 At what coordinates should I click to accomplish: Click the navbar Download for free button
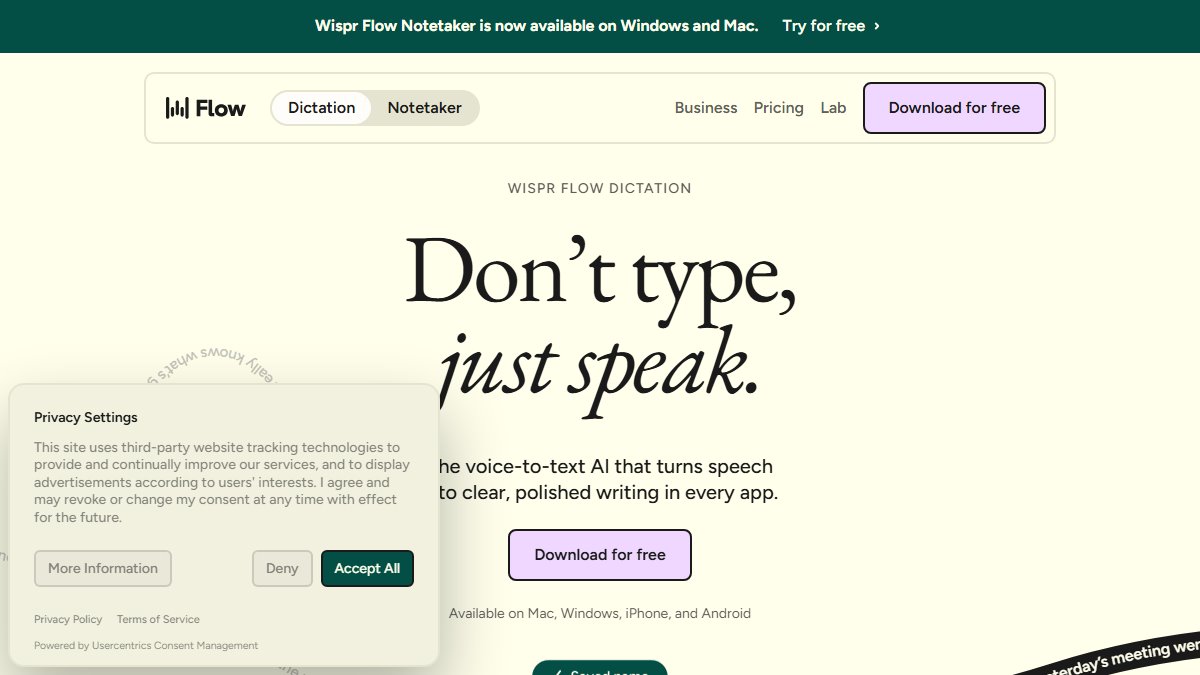(954, 108)
